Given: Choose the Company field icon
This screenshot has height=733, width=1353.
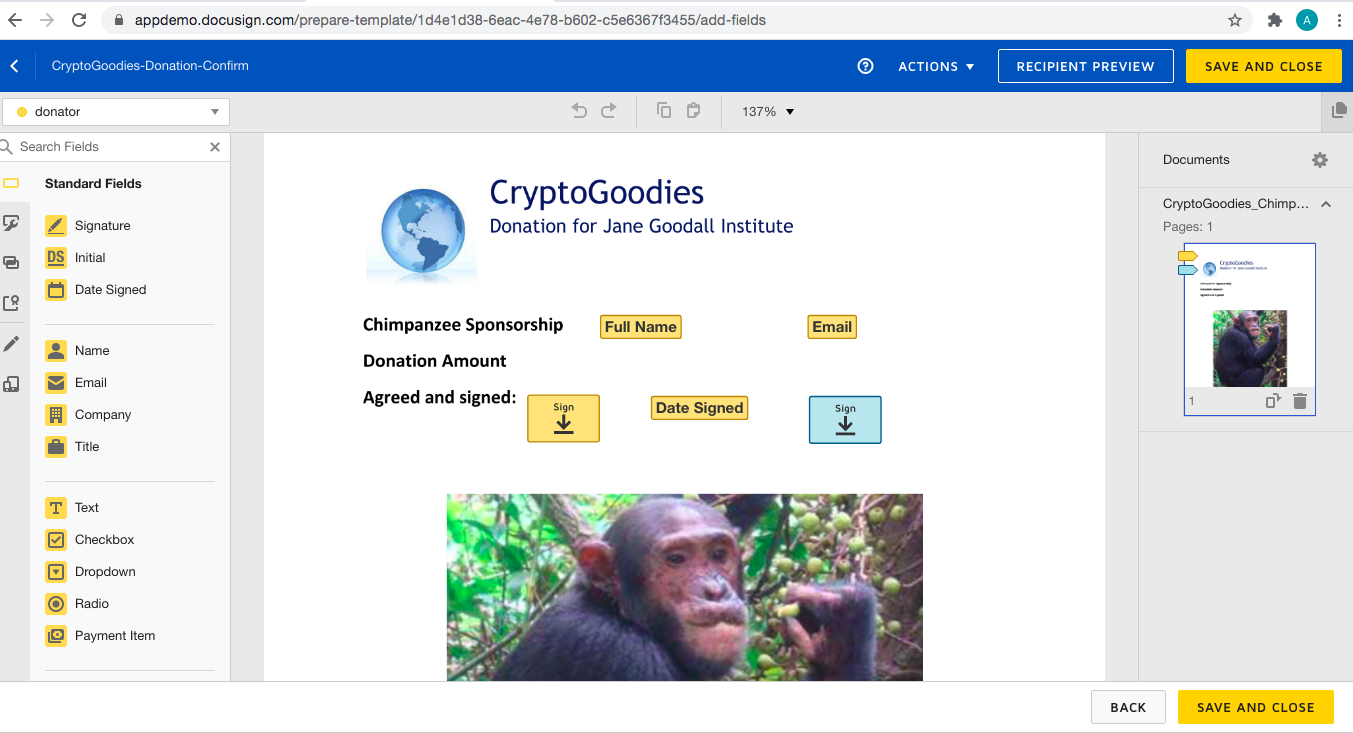Looking at the screenshot, I should [56, 415].
